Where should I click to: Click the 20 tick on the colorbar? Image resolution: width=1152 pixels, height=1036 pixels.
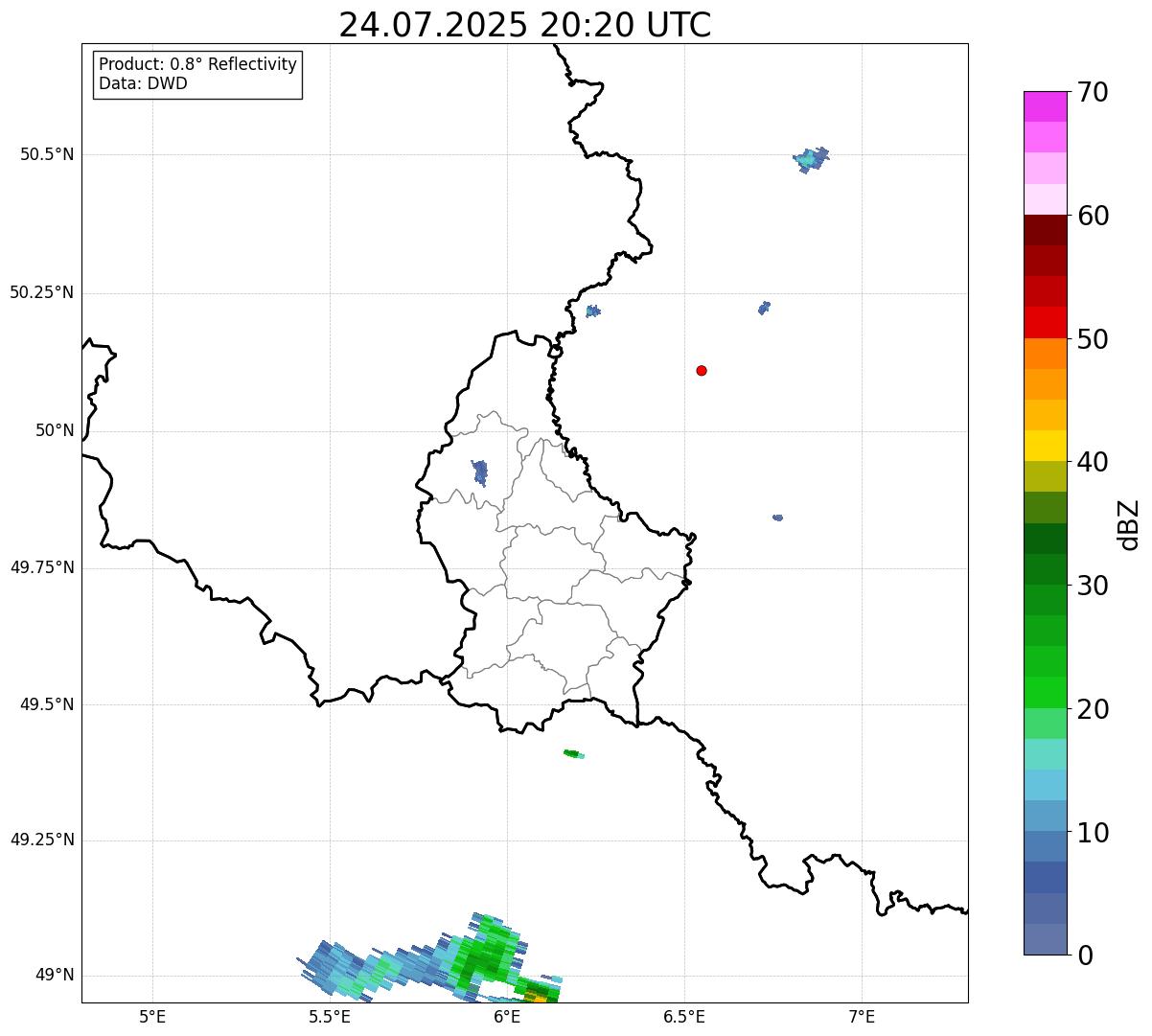pyautogui.click(x=1093, y=709)
